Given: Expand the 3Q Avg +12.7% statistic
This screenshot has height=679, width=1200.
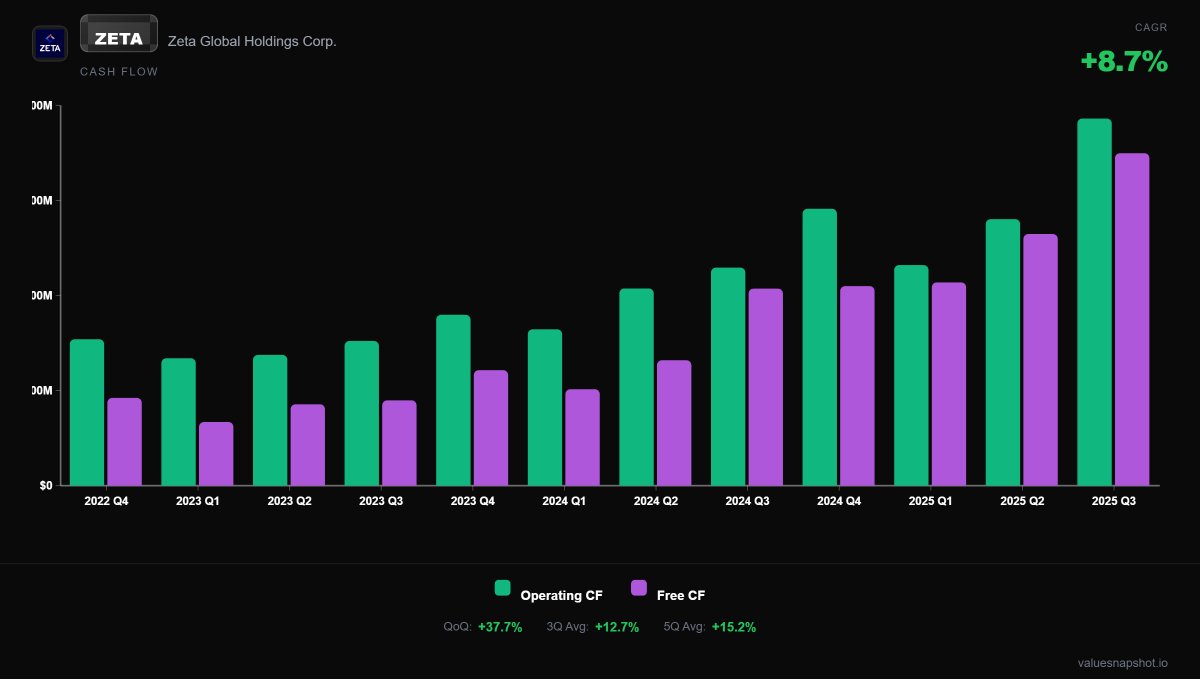Looking at the screenshot, I should [x=593, y=627].
